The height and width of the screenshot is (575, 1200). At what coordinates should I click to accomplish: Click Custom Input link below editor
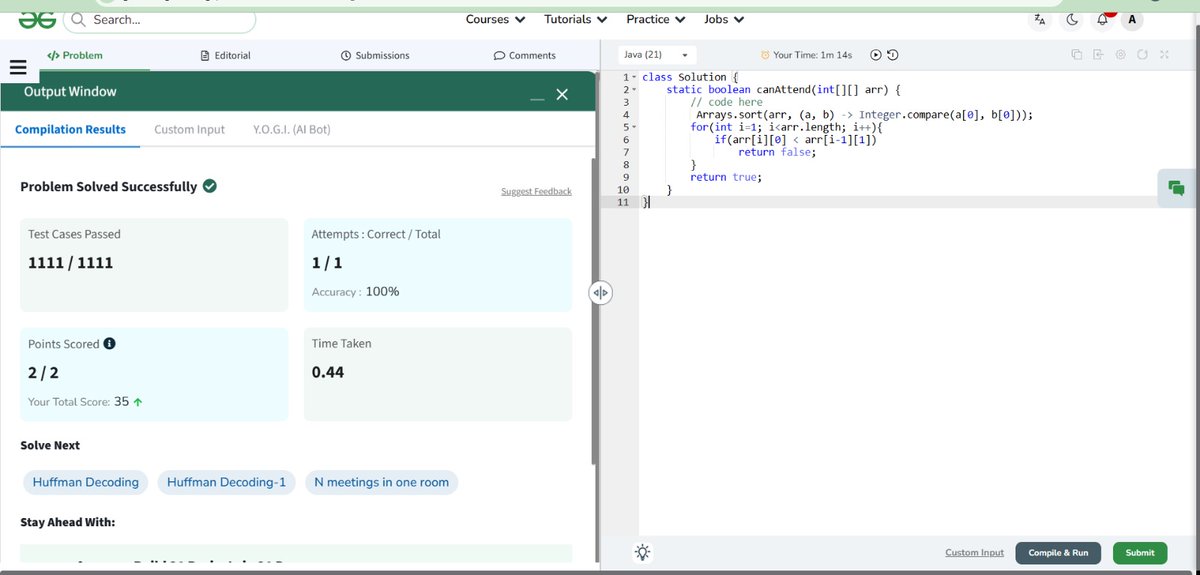pos(974,552)
